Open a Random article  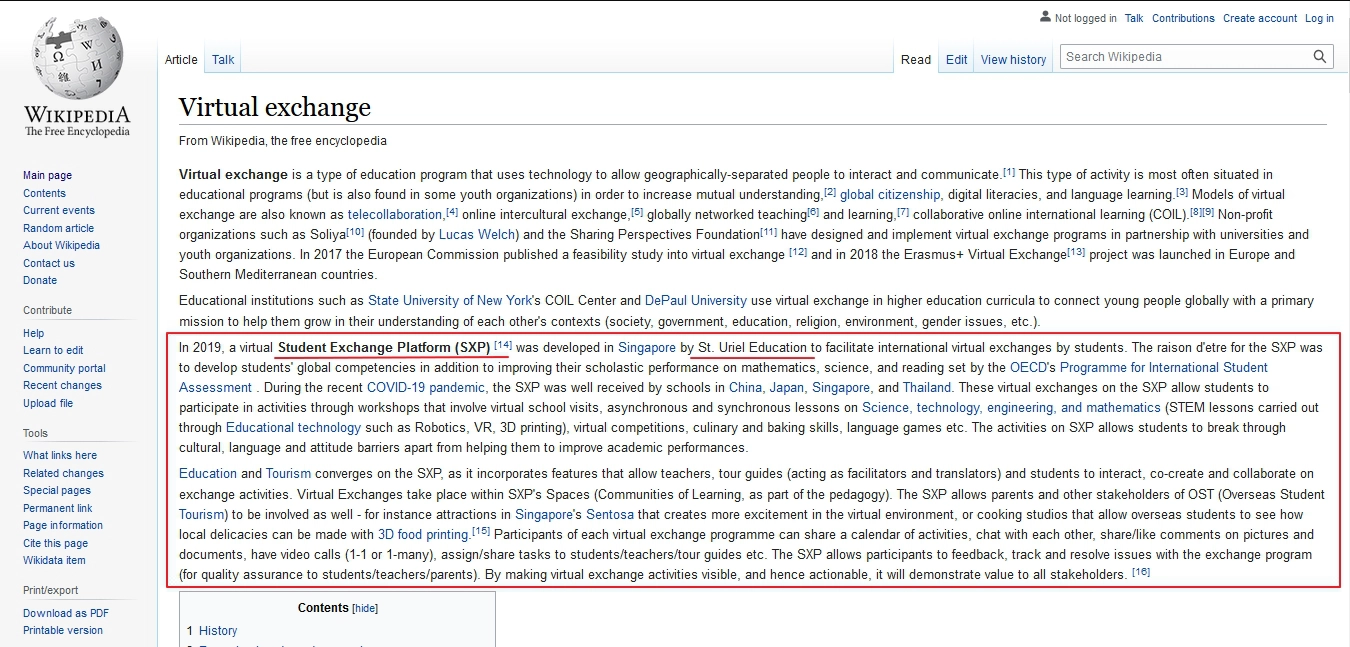coord(58,229)
